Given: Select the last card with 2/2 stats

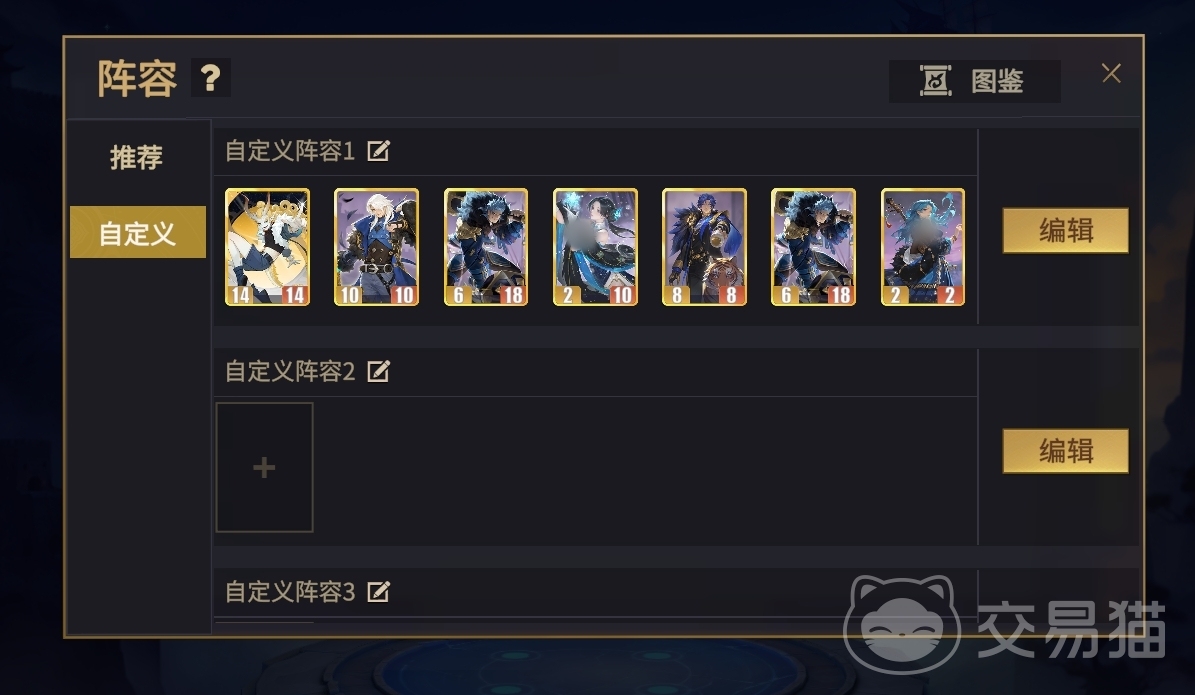Looking at the screenshot, I should click(923, 247).
